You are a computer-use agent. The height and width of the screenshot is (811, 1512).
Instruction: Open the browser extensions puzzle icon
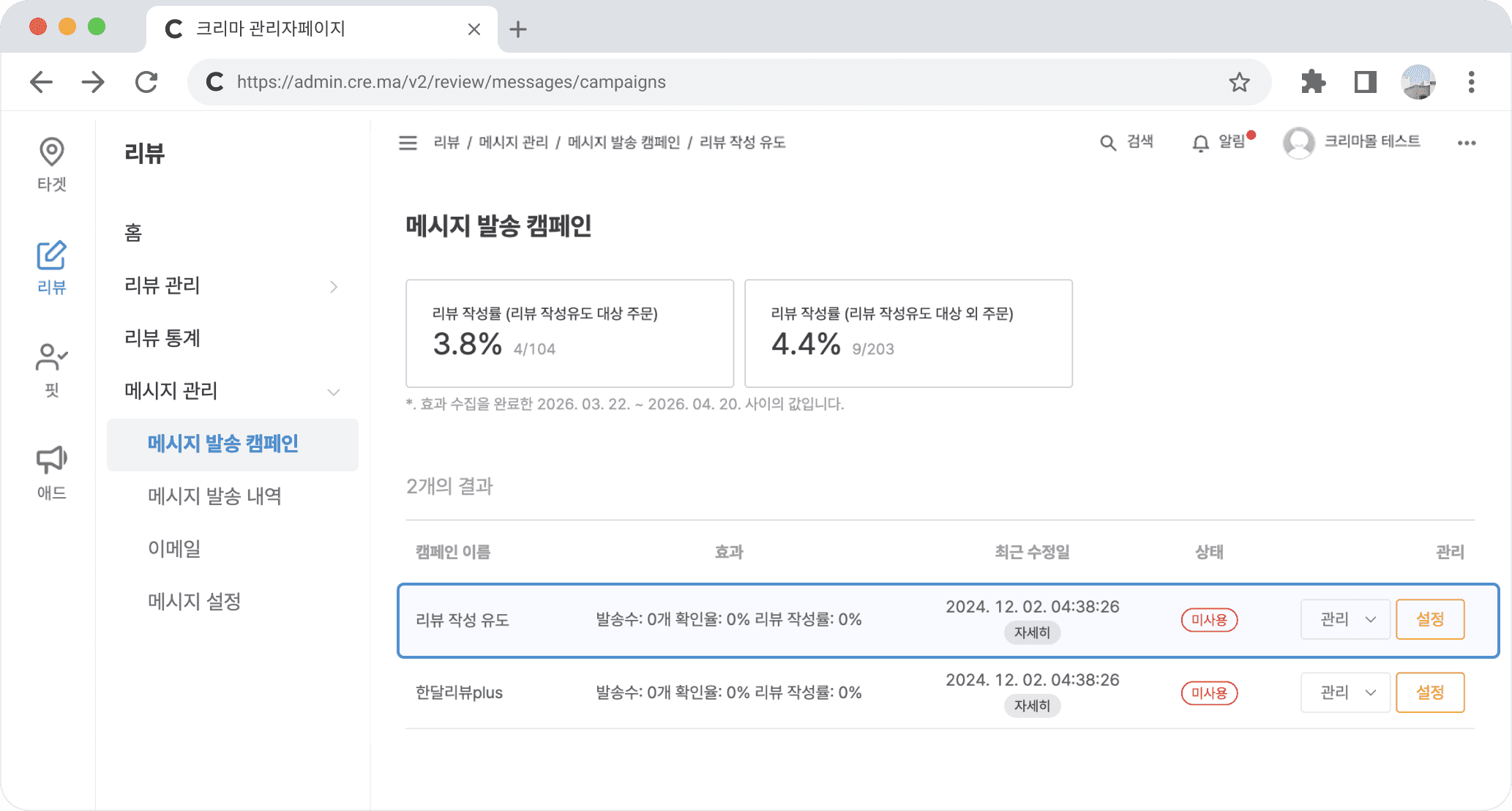[1313, 82]
